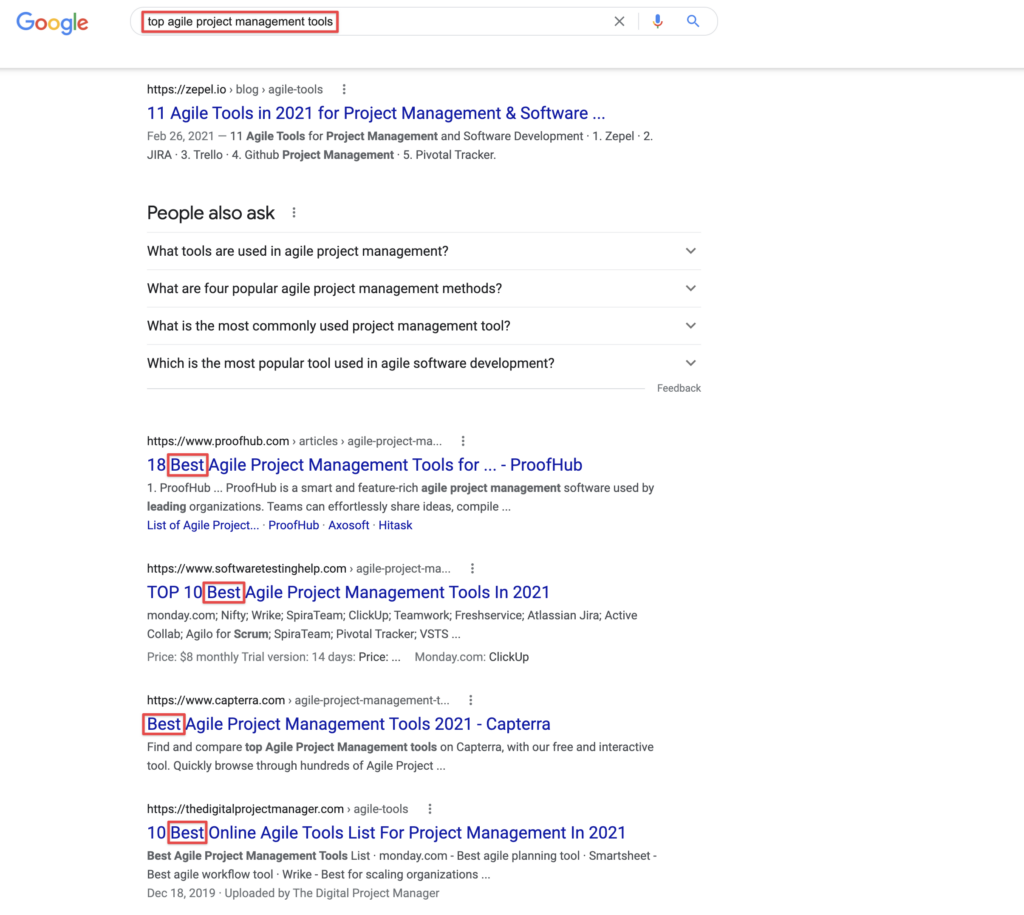Open three-dot menu beside People also ask
The height and width of the screenshot is (915, 1024).
[294, 213]
